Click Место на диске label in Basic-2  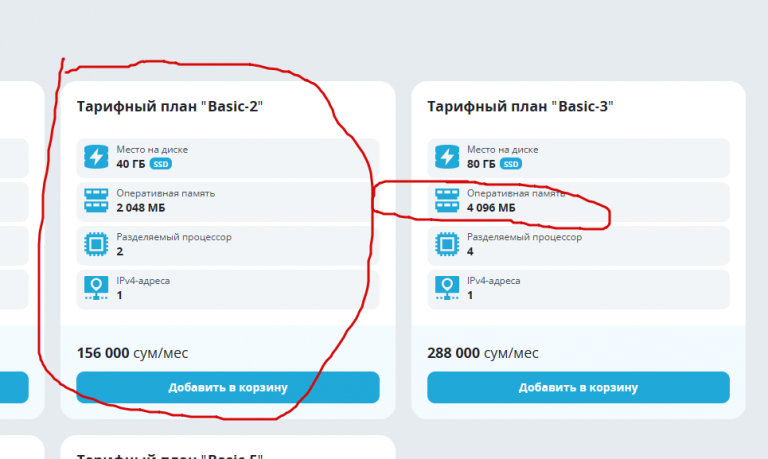pyautogui.click(x=152, y=149)
